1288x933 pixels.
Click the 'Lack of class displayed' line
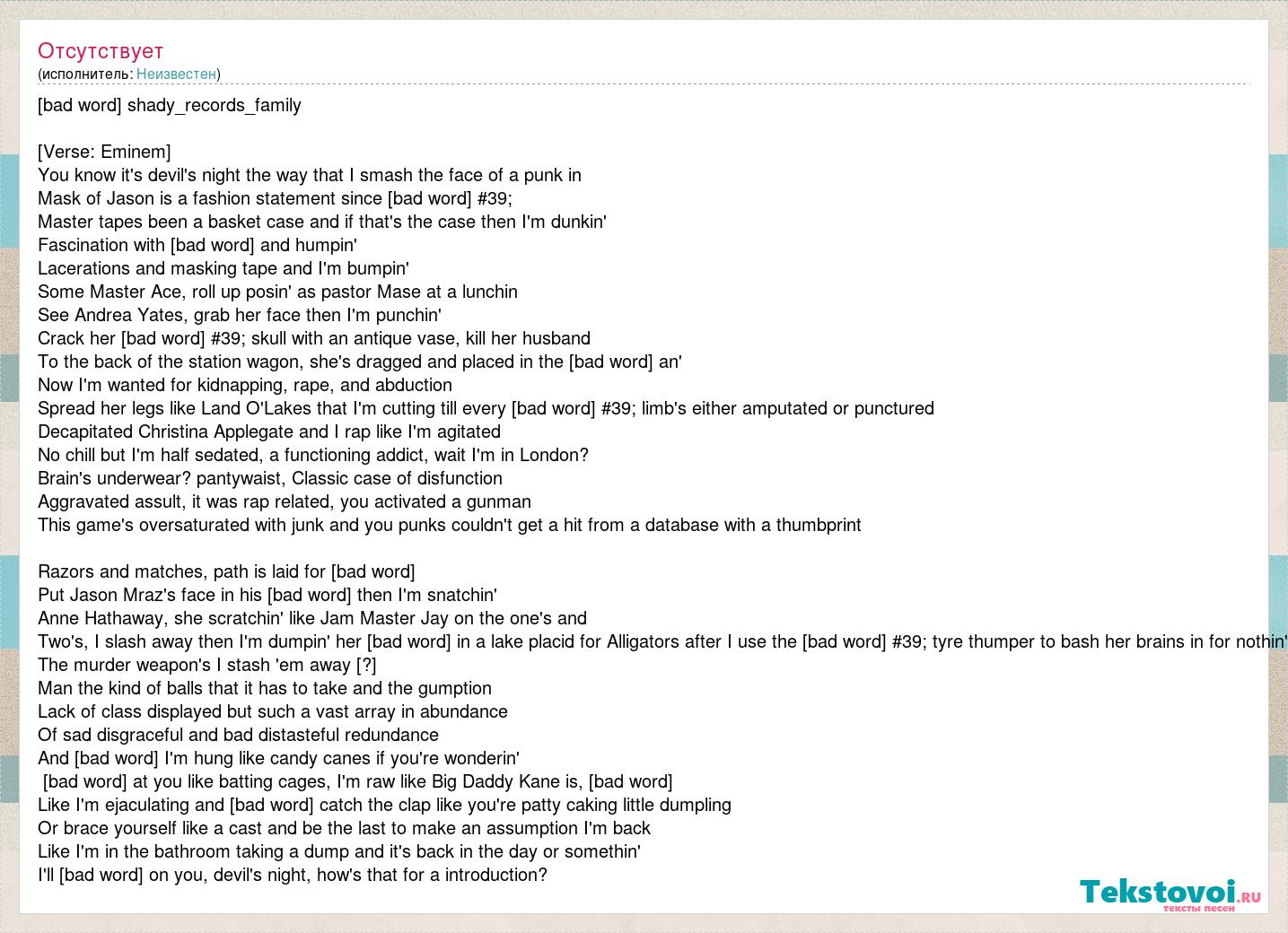[273, 711]
